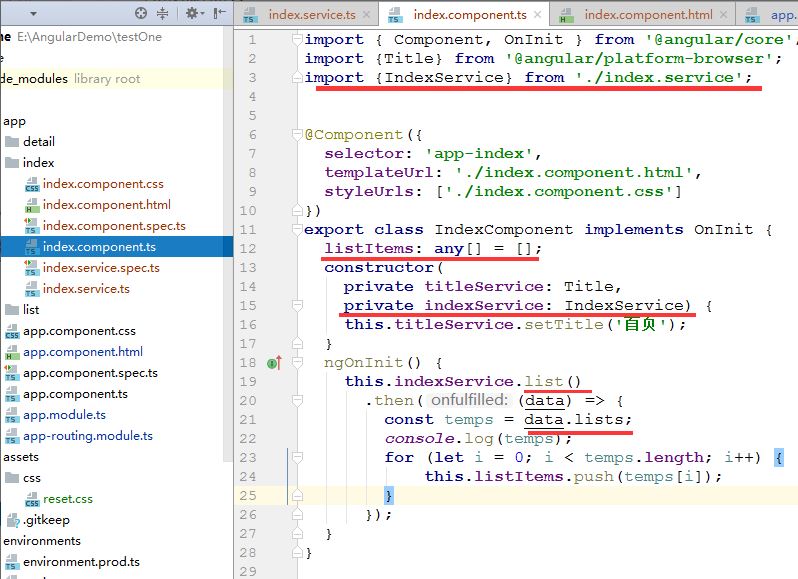Open index.component.spec.ts in project tree

114,225
